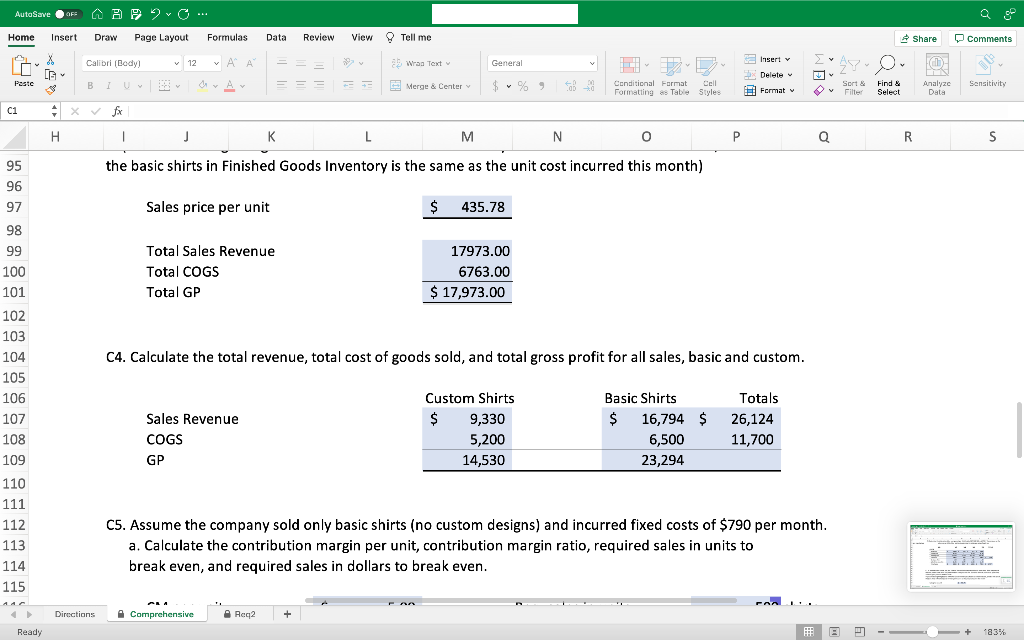This screenshot has width=1024, height=640.
Task: Expand the font color dropdown arrow
Action: (242, 86)
